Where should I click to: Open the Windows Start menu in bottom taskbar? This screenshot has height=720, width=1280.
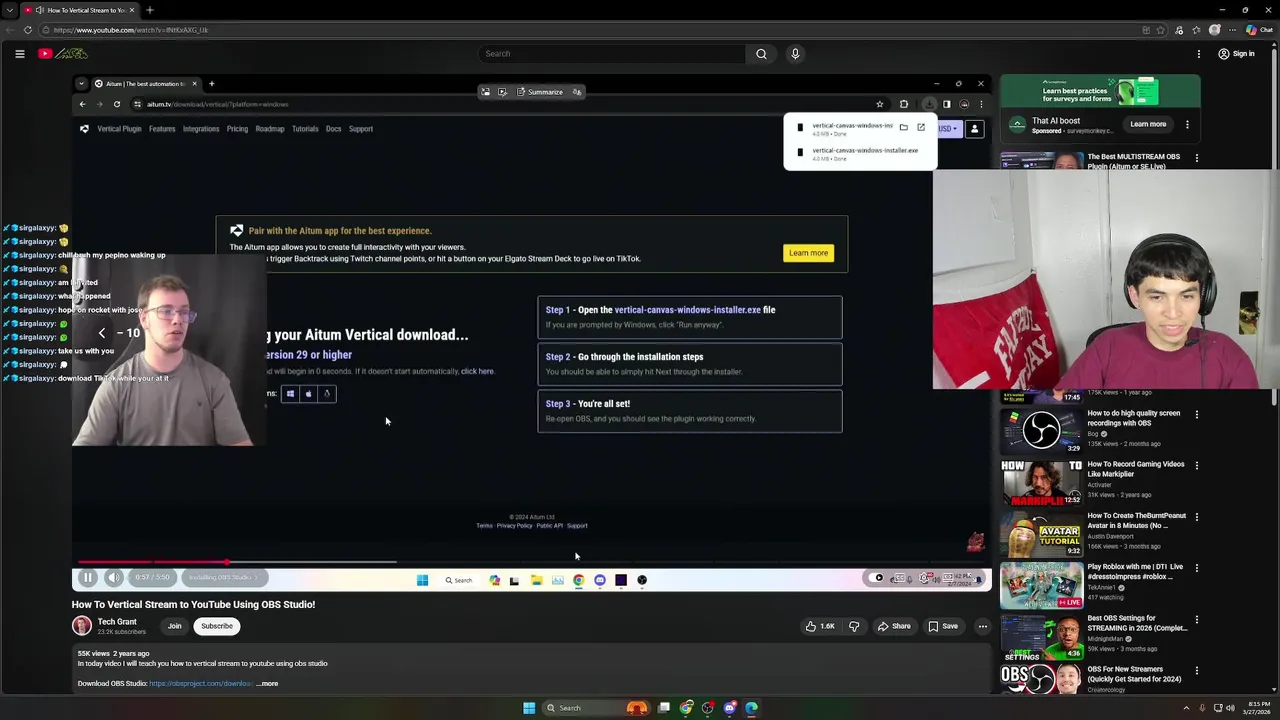[529, 708]
